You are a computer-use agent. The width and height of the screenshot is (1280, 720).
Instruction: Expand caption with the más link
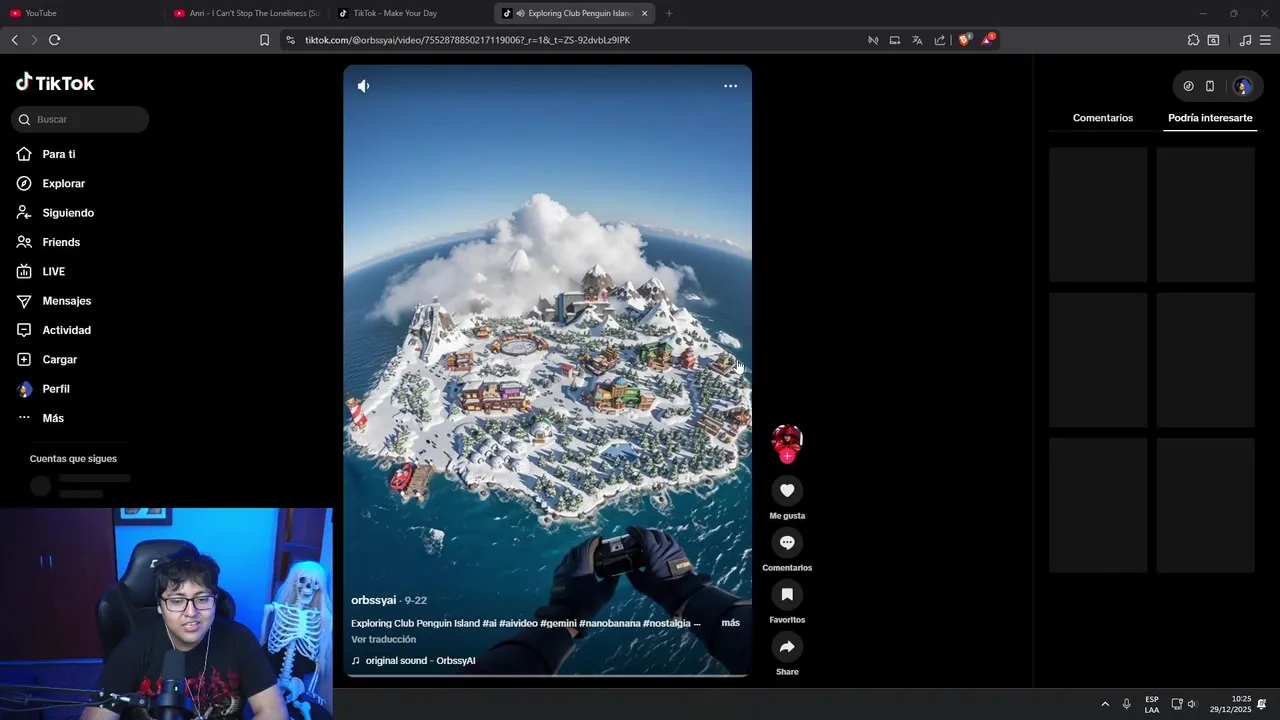(x=731, y=623)
